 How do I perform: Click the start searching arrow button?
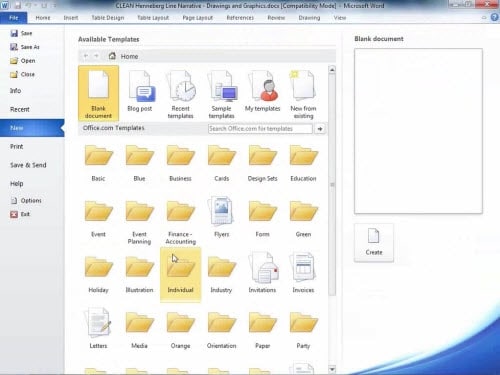[x=320, y=129]
